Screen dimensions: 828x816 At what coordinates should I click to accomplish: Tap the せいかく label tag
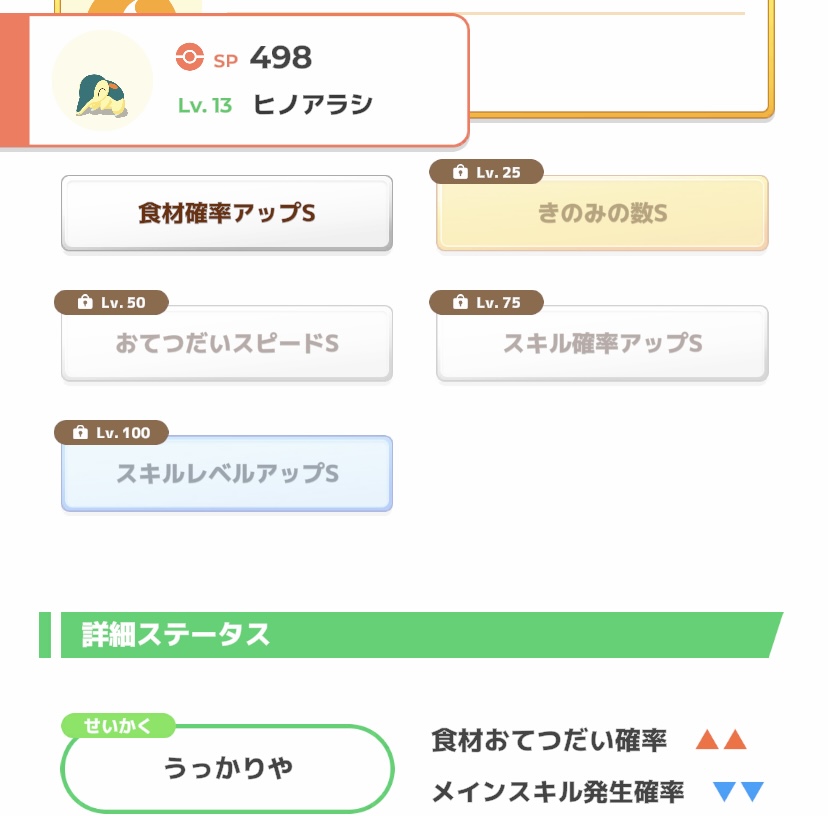118,726
